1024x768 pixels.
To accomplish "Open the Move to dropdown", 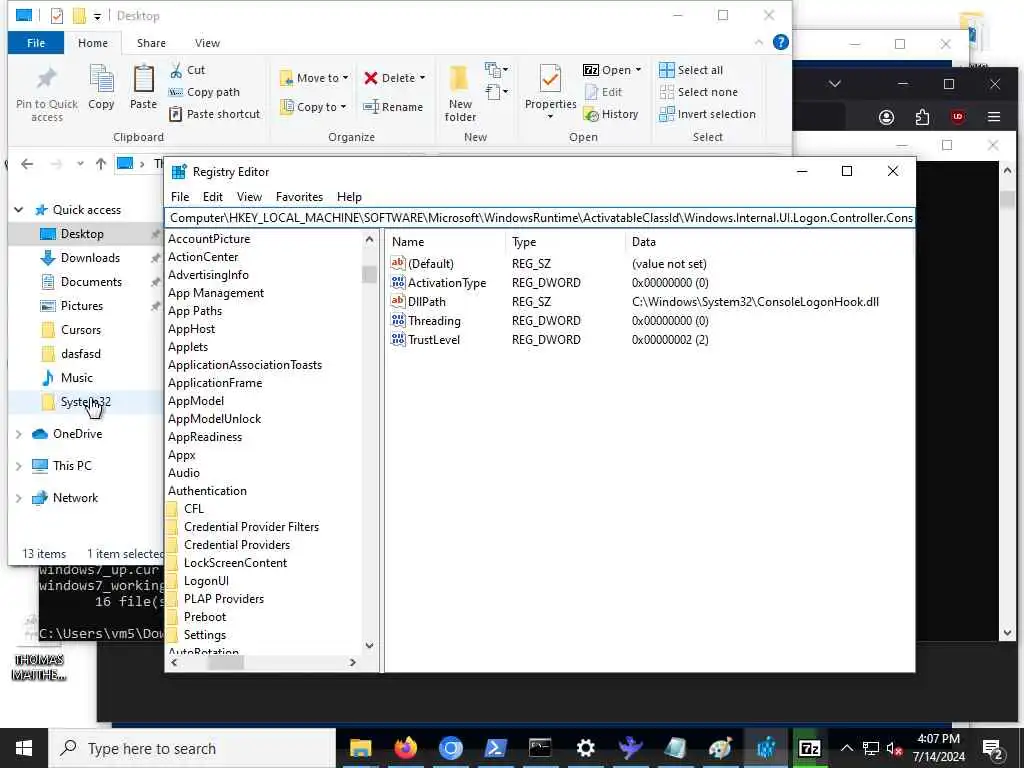I will (315, 78).
